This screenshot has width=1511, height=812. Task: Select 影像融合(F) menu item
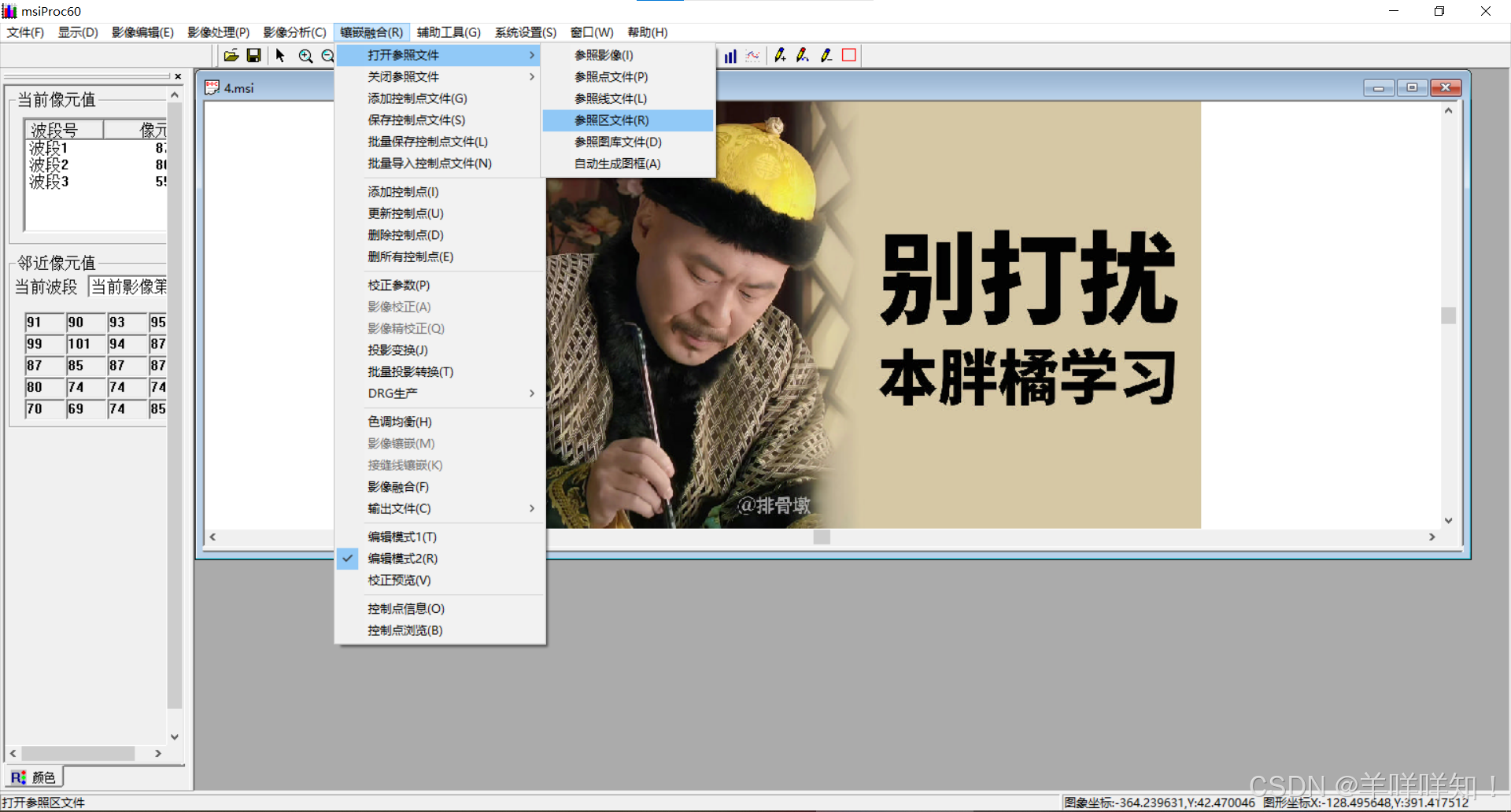pos(439,487)
